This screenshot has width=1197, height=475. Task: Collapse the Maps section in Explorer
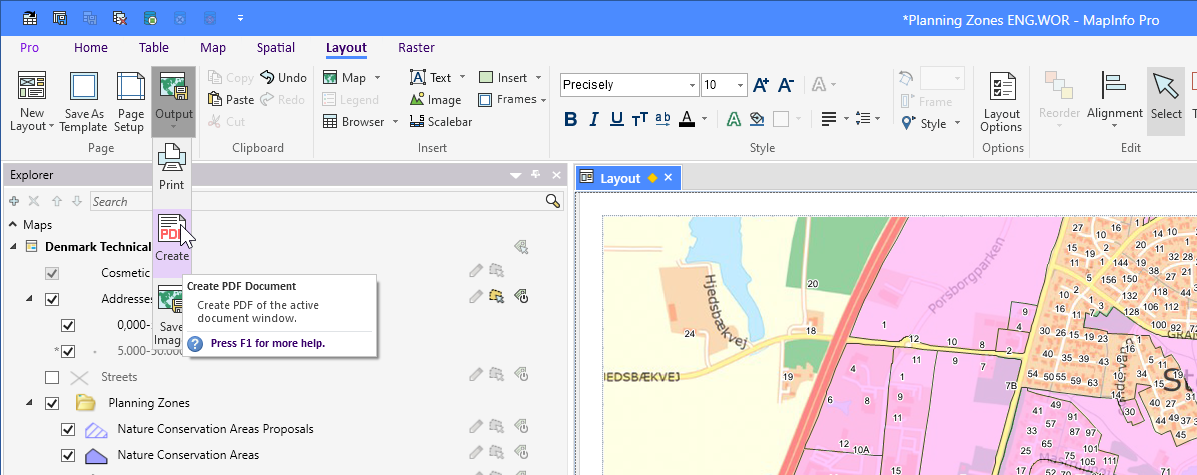coord(13,225)
